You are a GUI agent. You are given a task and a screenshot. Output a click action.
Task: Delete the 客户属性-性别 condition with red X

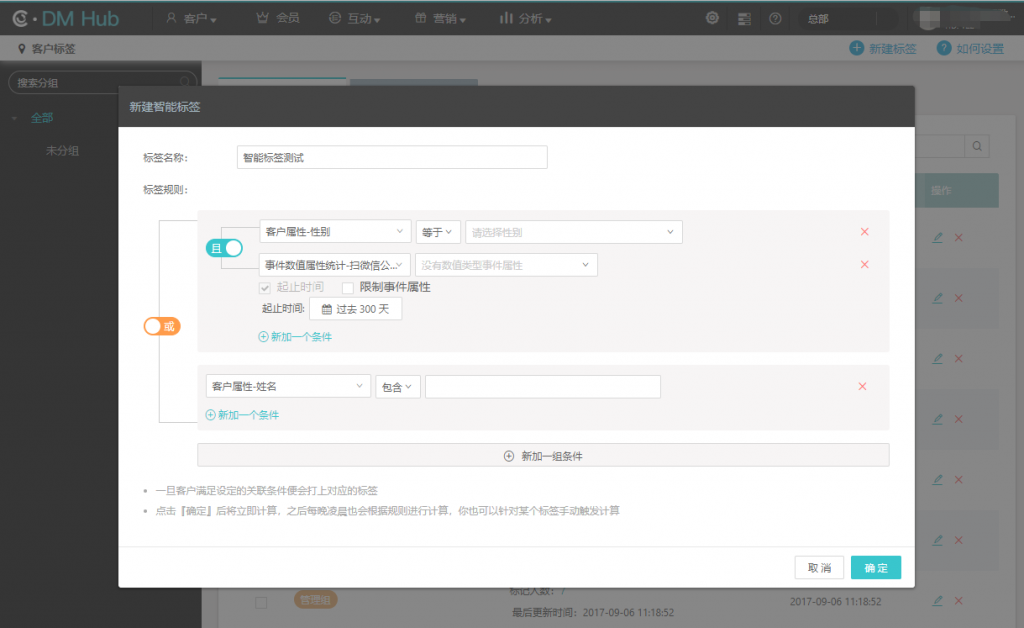coord(864,232)
